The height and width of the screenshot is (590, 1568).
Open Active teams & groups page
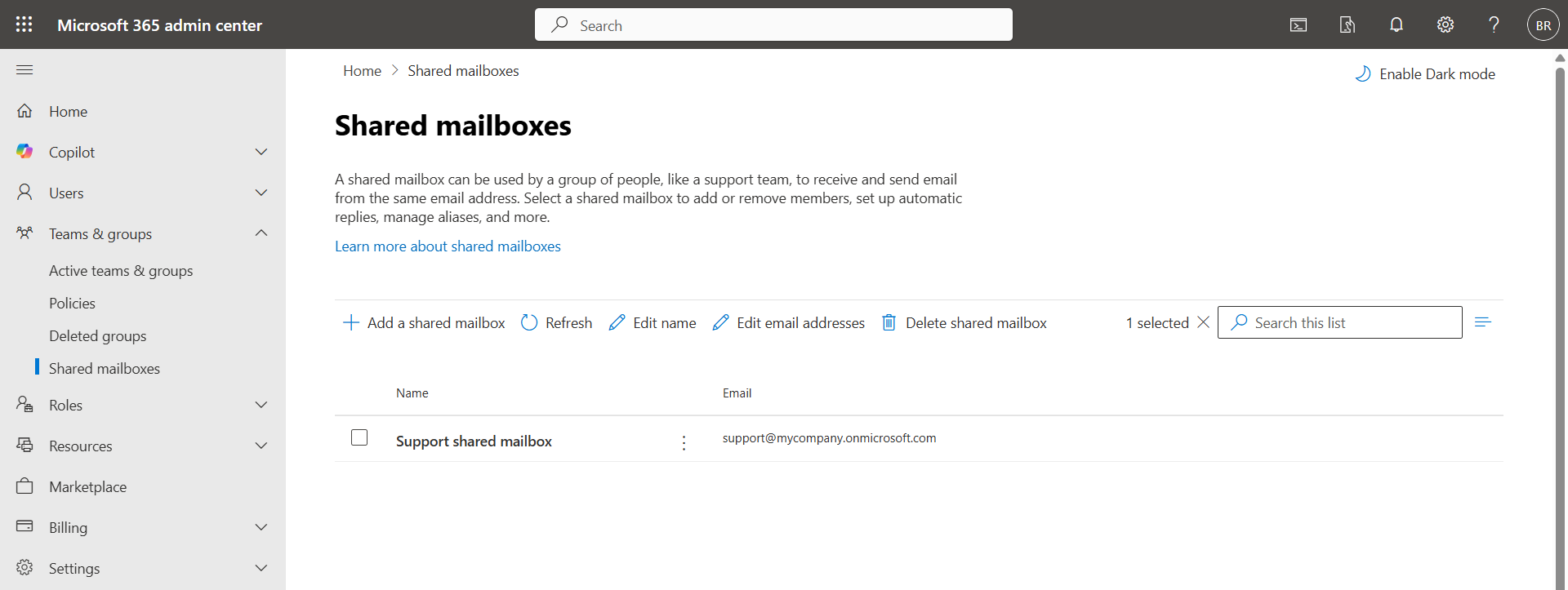(121, 271)
